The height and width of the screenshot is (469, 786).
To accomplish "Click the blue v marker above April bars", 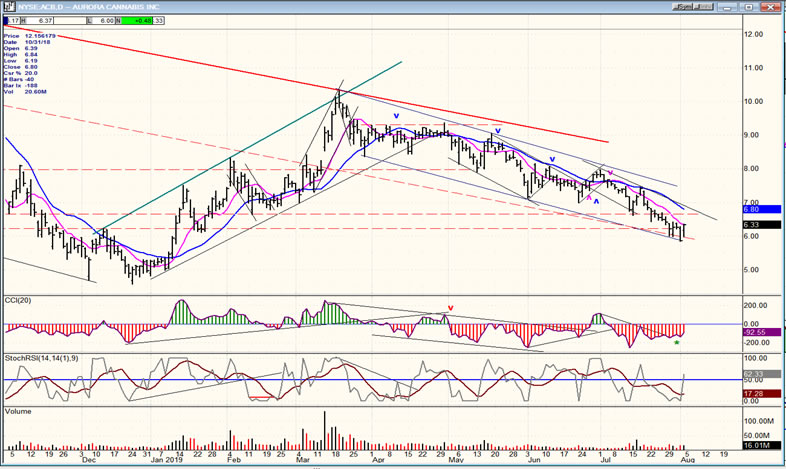I will [x=397, y=116].
